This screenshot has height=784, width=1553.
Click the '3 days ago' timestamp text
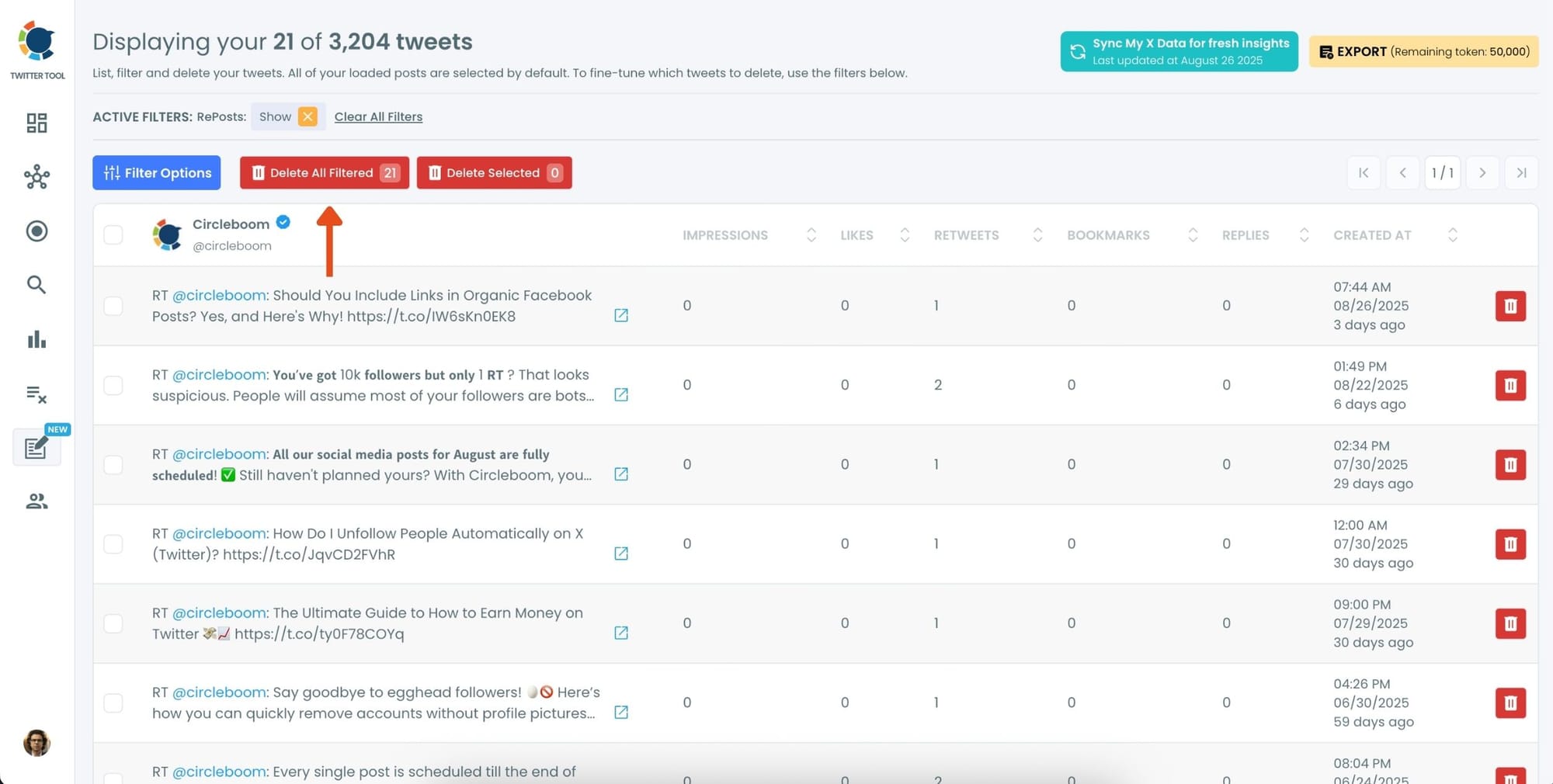(x=1369, y=324)
